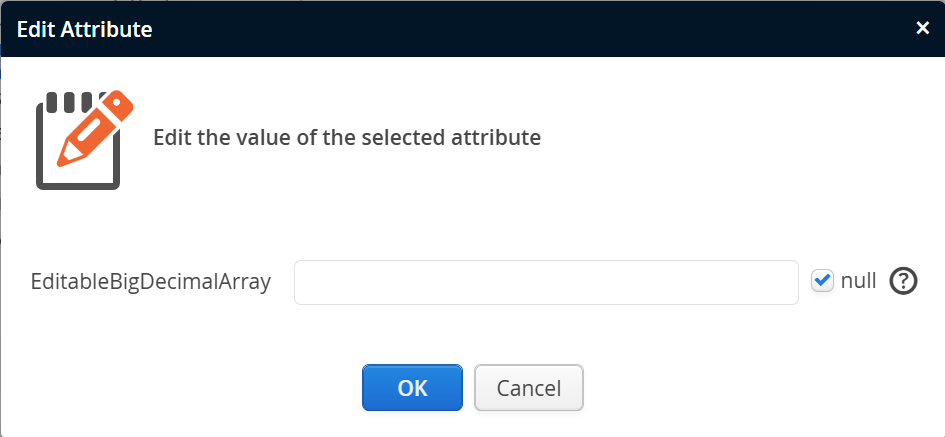Click the EditableBigDecimalArray field label

click(x=151, y=282)
